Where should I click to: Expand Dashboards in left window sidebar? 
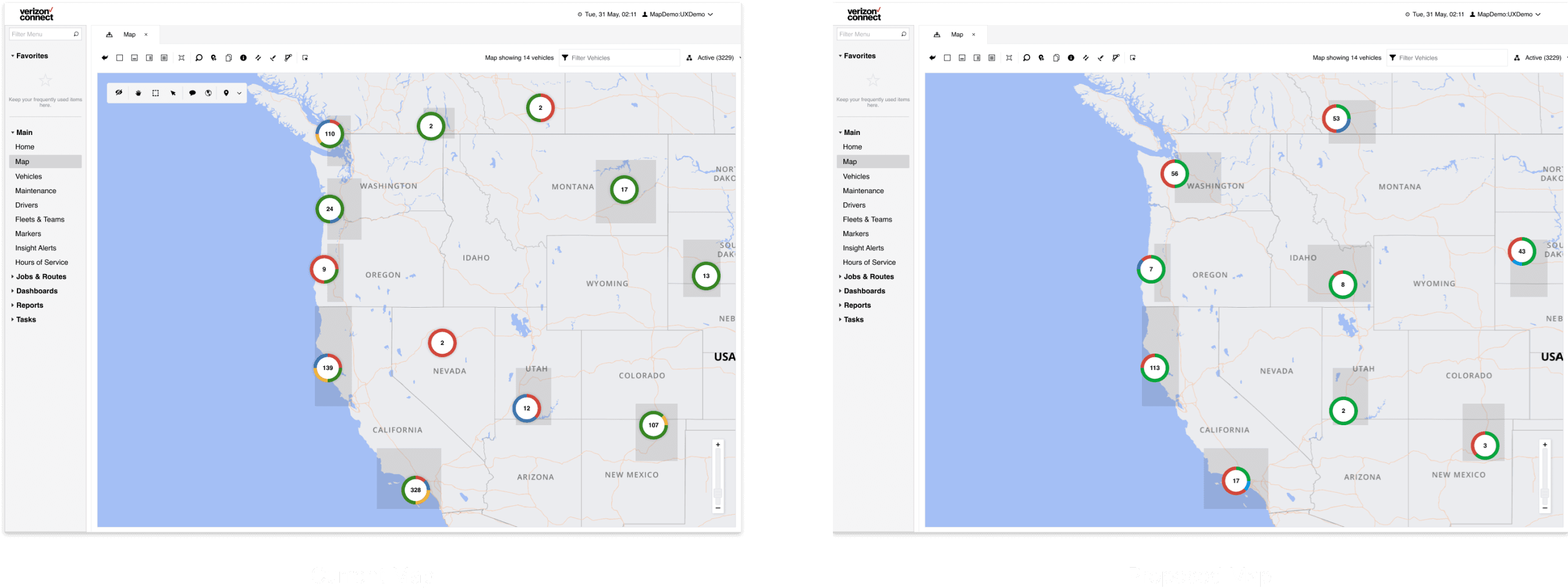[13, 291]
